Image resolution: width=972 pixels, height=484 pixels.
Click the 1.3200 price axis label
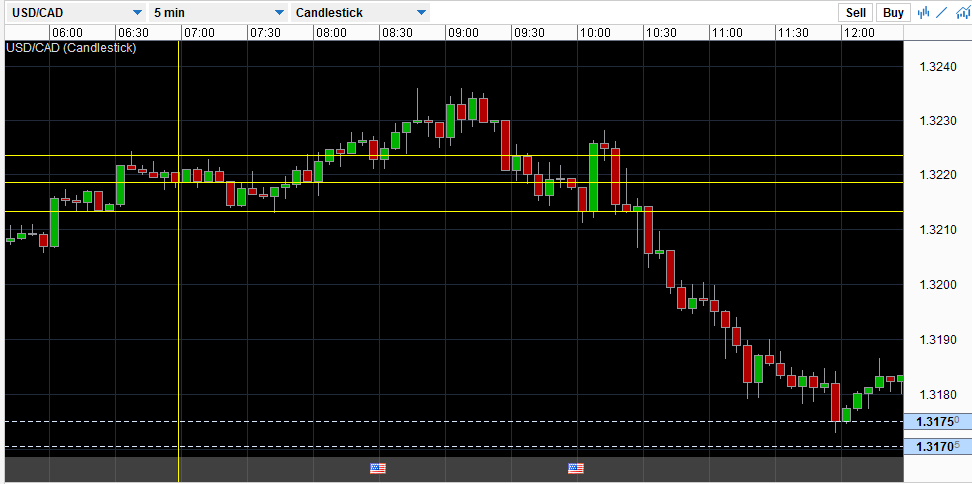[938, 285]
